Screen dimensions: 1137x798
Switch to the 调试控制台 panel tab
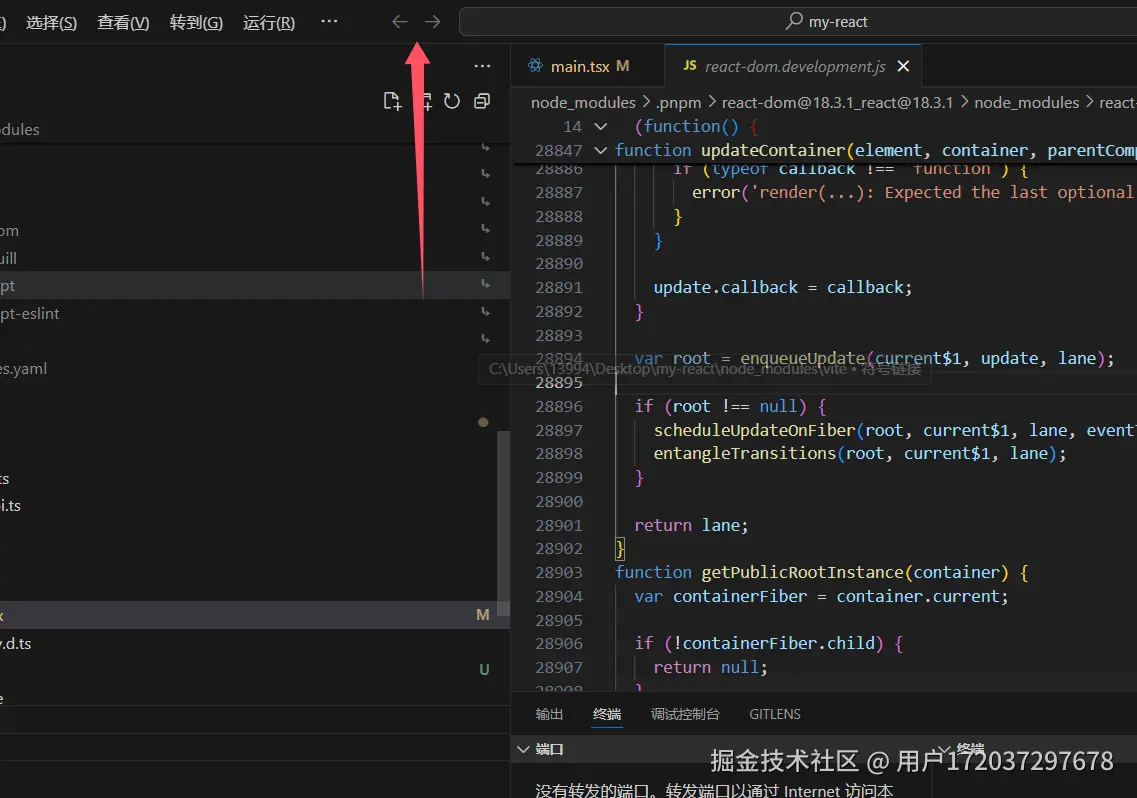pyautogui.click(x=684, y=714)
